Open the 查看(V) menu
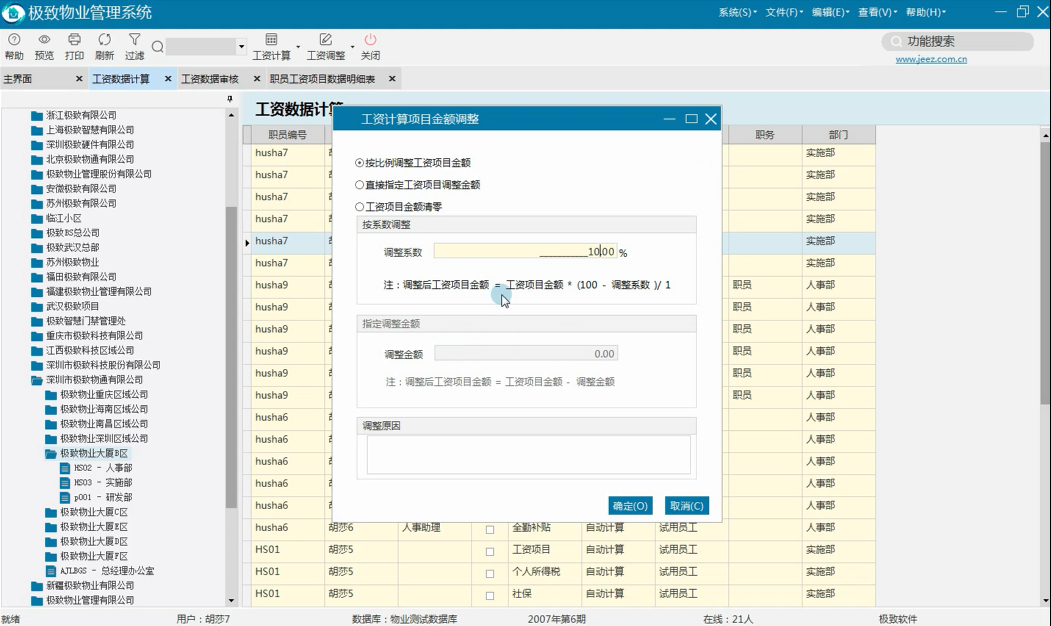 click(x=875, y=12)
